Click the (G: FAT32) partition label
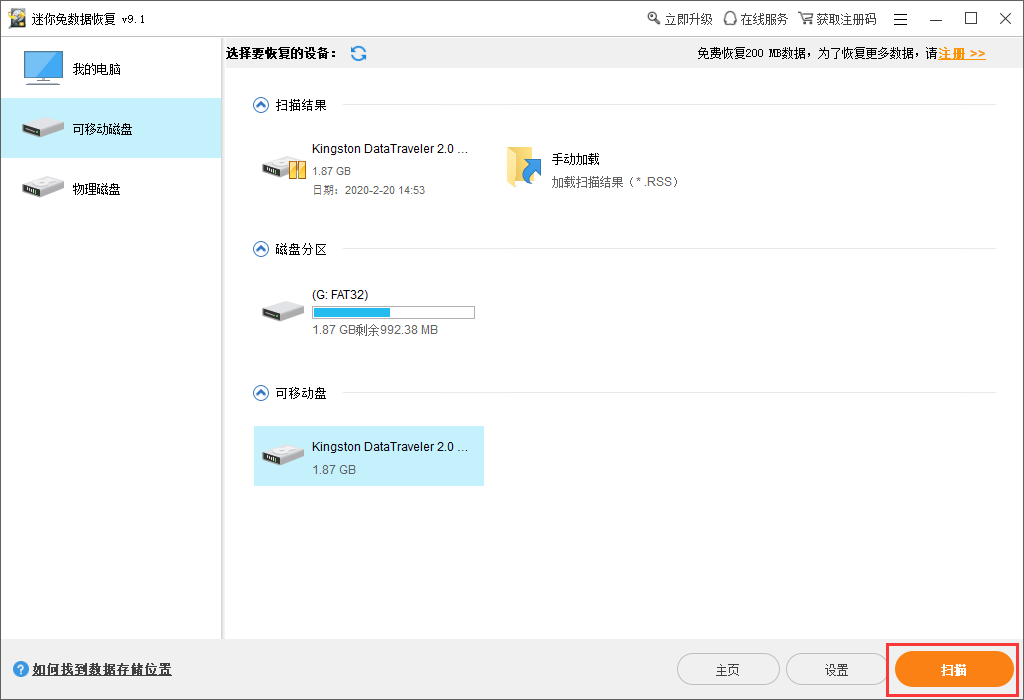This screenshot has width=1024, height=700. pyautogui.click(x=340, y=294)
